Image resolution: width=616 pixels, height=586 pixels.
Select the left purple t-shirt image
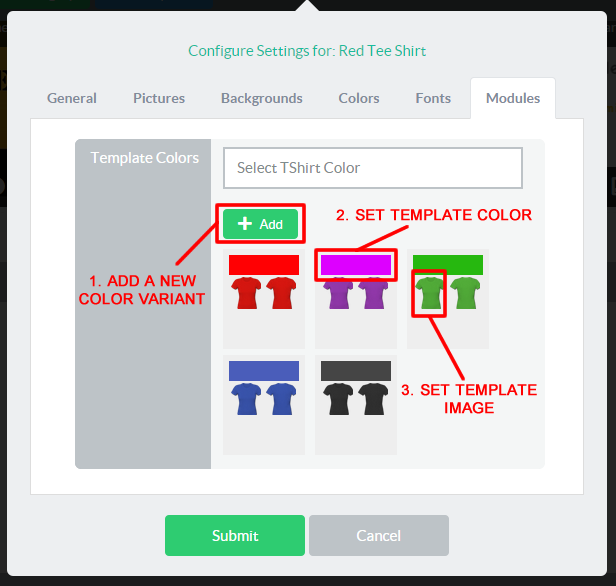(338, 293)
